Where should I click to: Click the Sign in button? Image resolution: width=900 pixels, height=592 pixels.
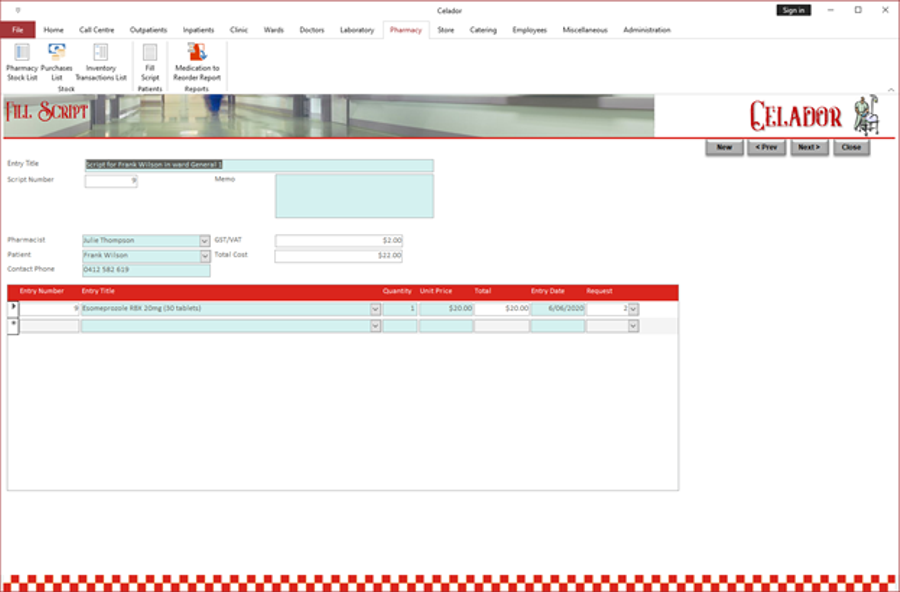(x=793, y=9)
